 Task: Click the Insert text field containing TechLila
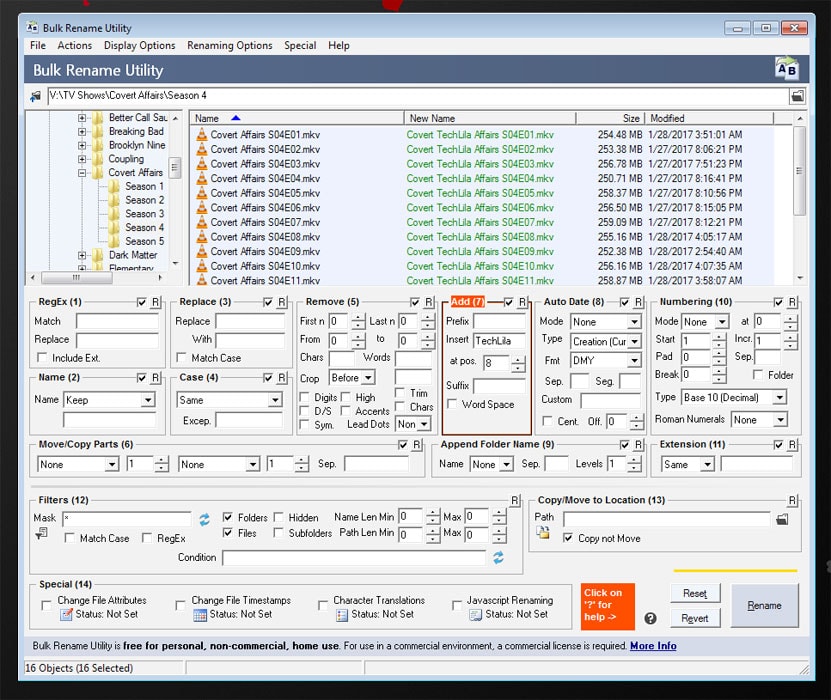pyautogui.click(x=498, y=341)
